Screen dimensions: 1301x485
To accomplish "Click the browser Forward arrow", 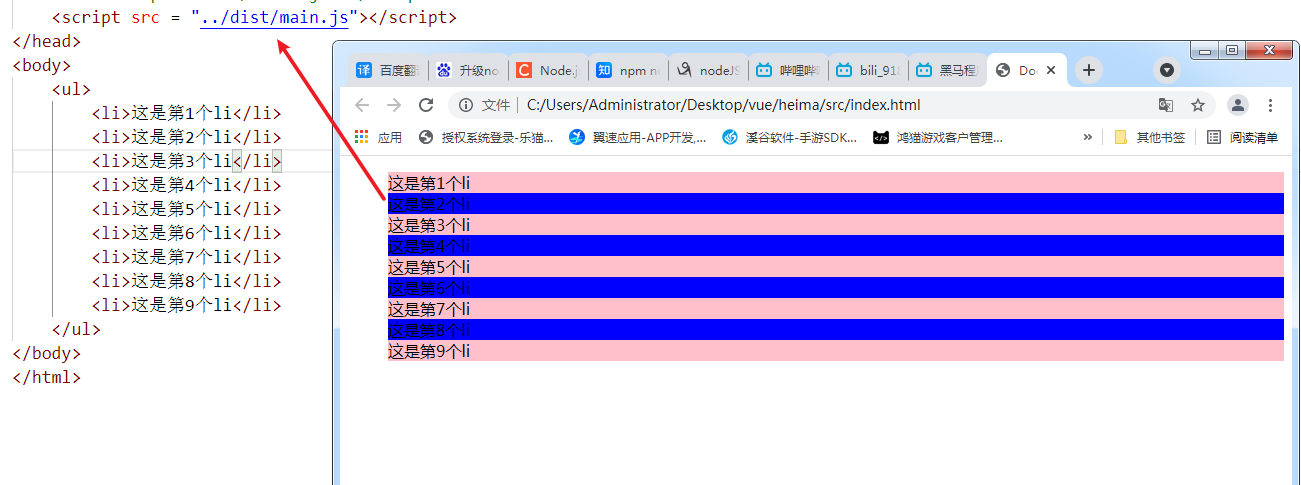I will [x=394, y=105].
